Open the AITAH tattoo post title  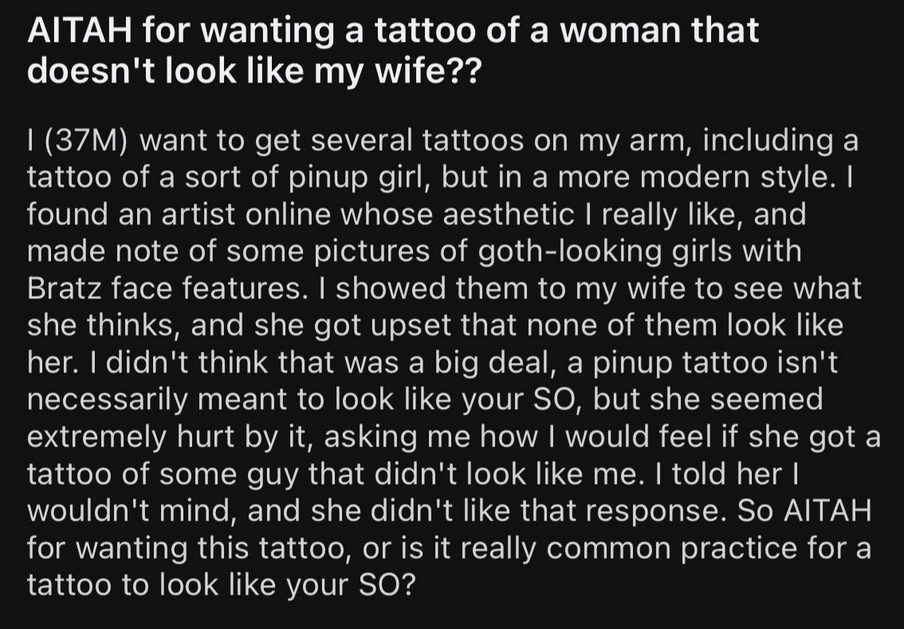tap(393, 50)
